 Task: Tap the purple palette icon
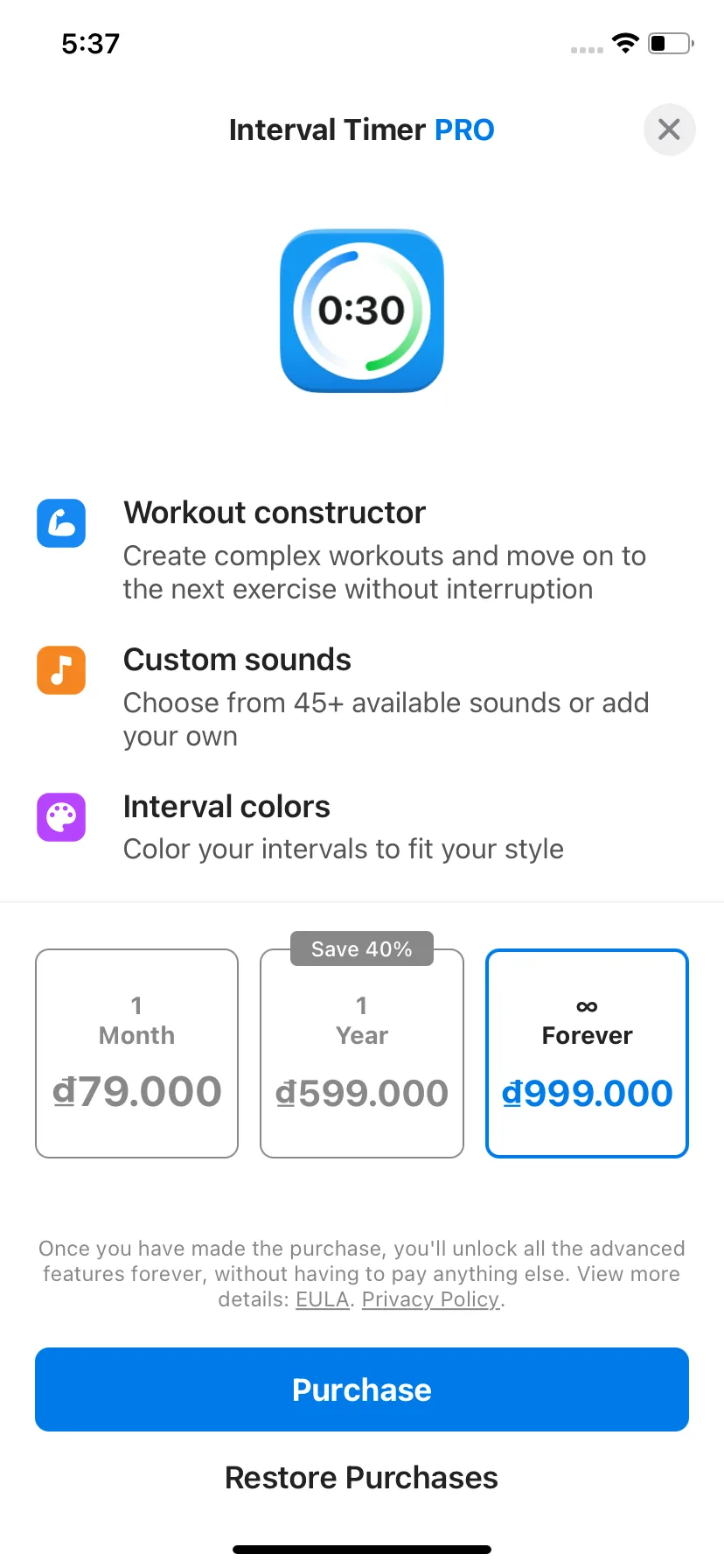point(61,817)
